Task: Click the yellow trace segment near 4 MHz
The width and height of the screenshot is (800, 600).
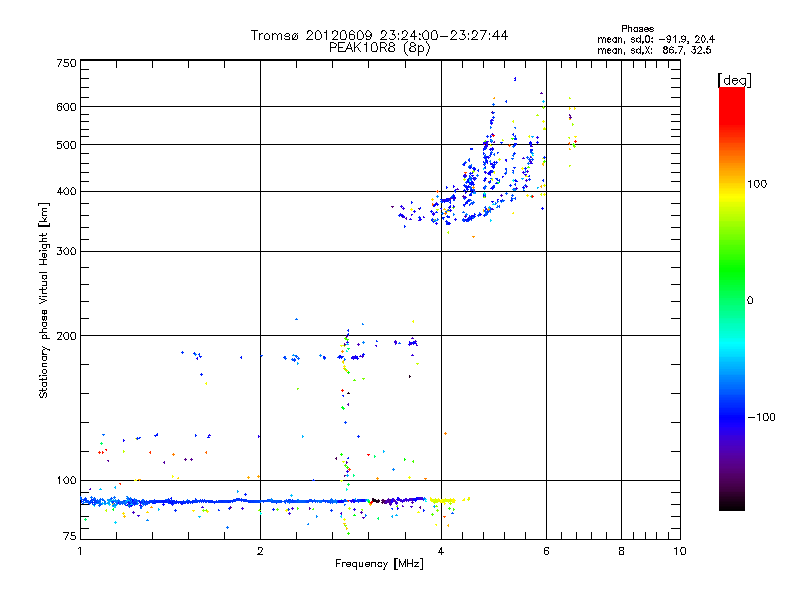Action: coord(443,501)
